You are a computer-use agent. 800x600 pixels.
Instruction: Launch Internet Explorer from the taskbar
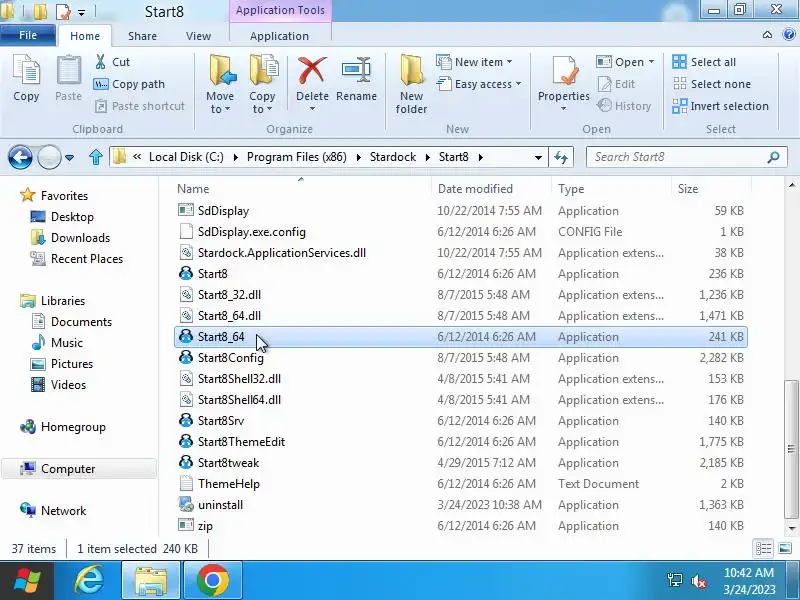(x=90, y=581)
